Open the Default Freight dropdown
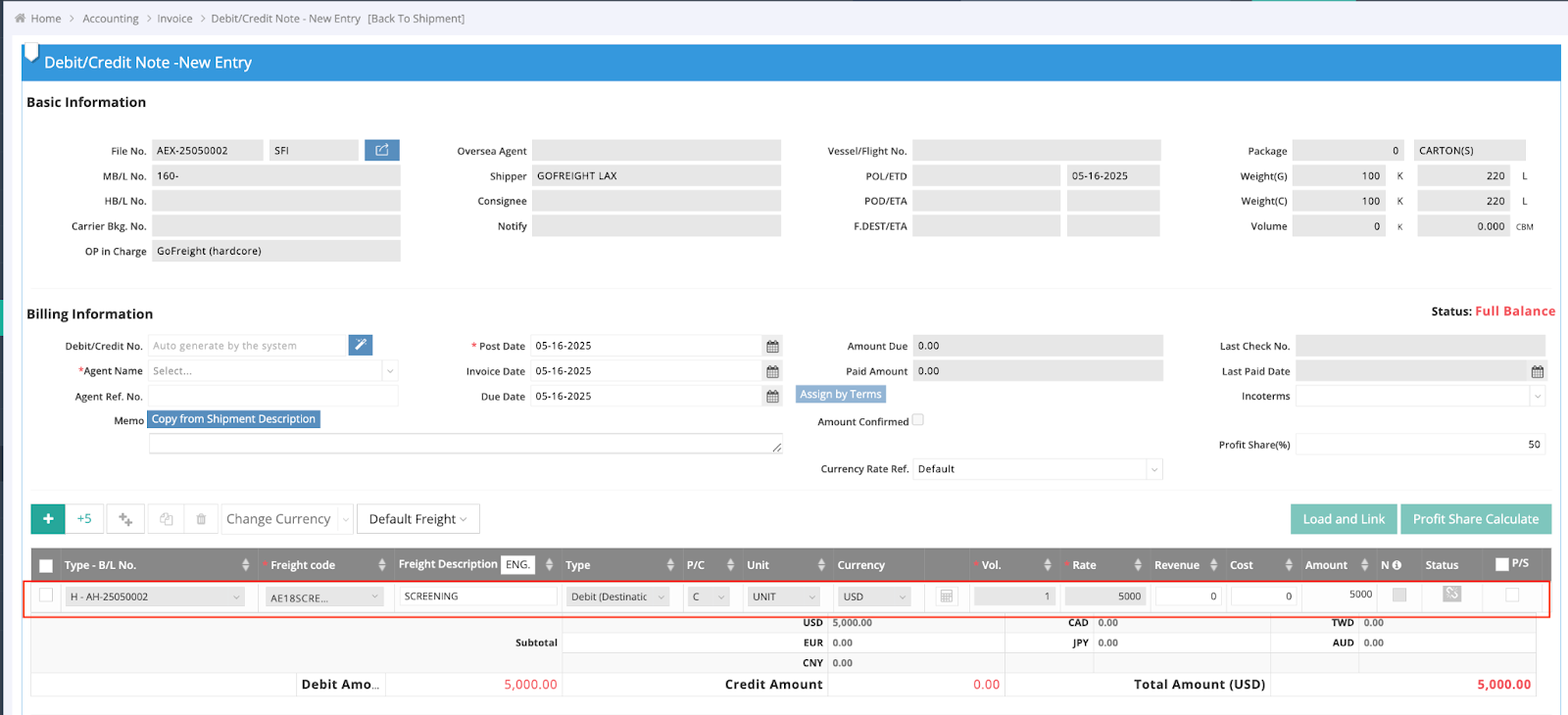Image resolution: width=1568 pixels, height=715 pixels. pos(417,519)
